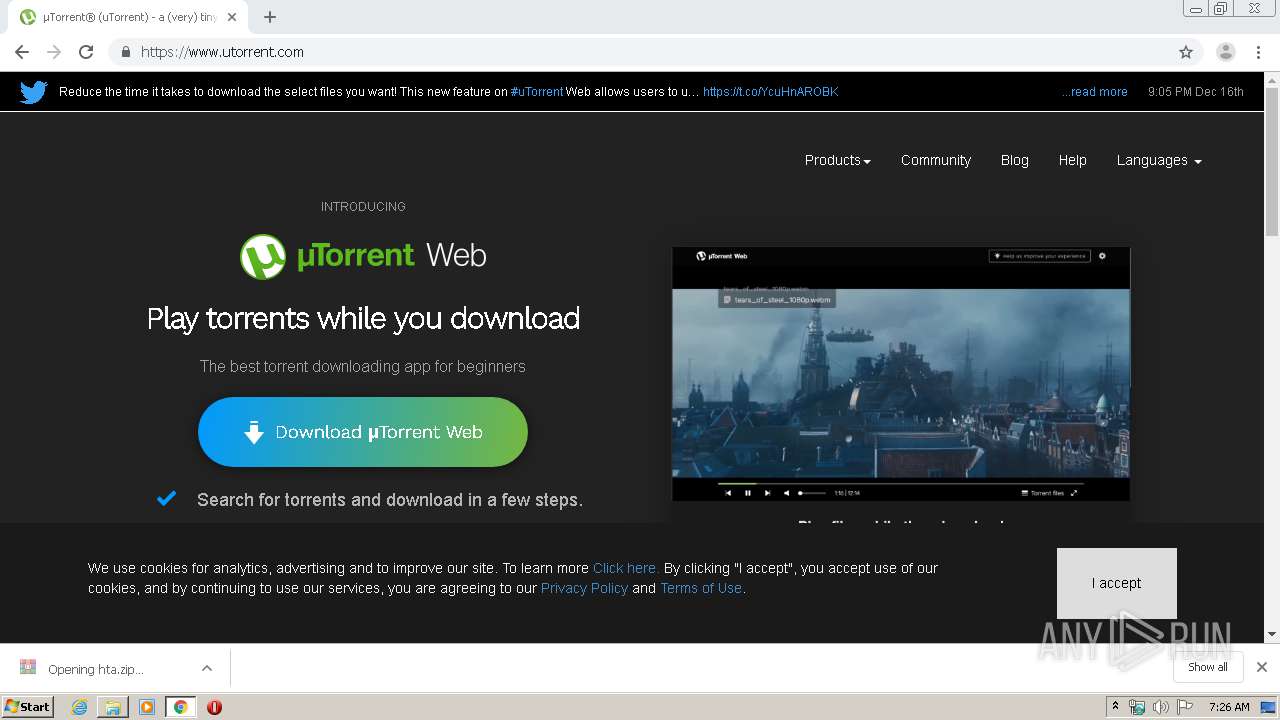Click the Action Center flag icon
Image resolution: width=1280 pixels, height=720 pixels.
[1185, 707]
